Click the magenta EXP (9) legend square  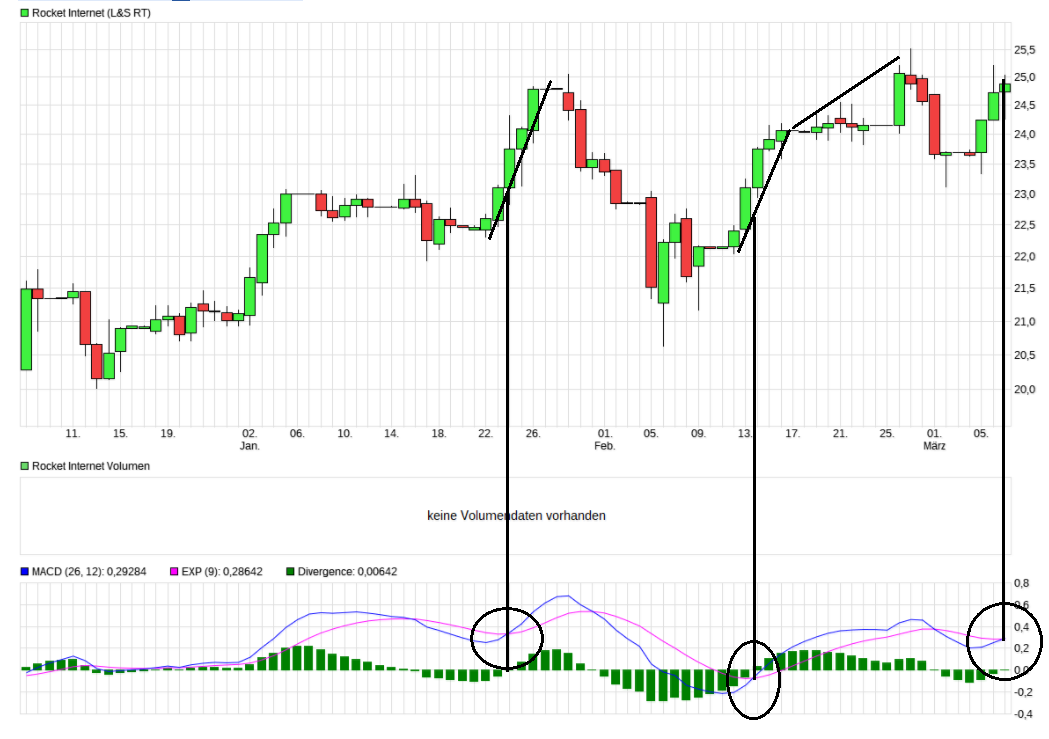(x=175, y=572)
